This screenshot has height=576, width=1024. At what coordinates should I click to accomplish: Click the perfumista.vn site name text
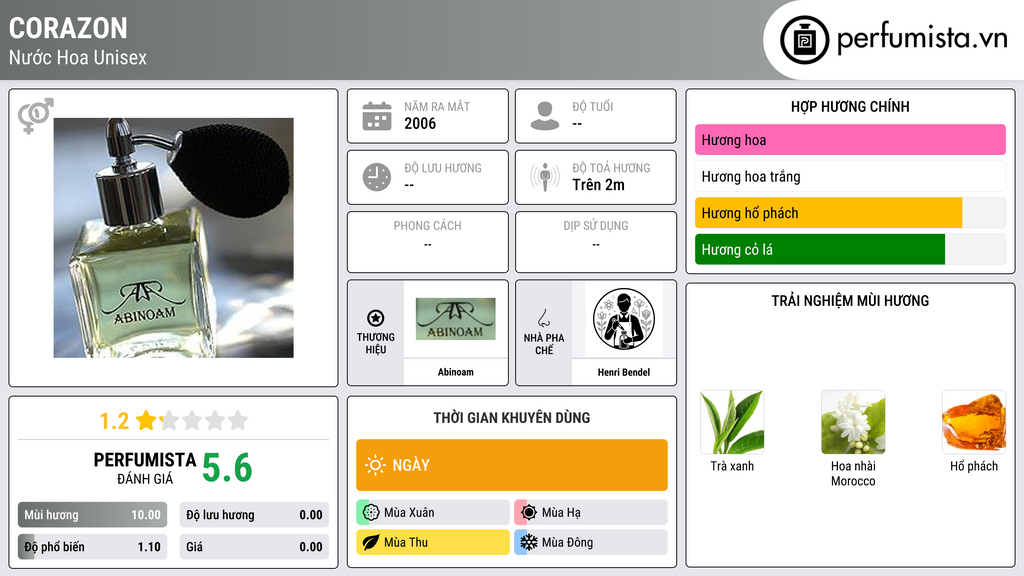(x=922, y=38)
